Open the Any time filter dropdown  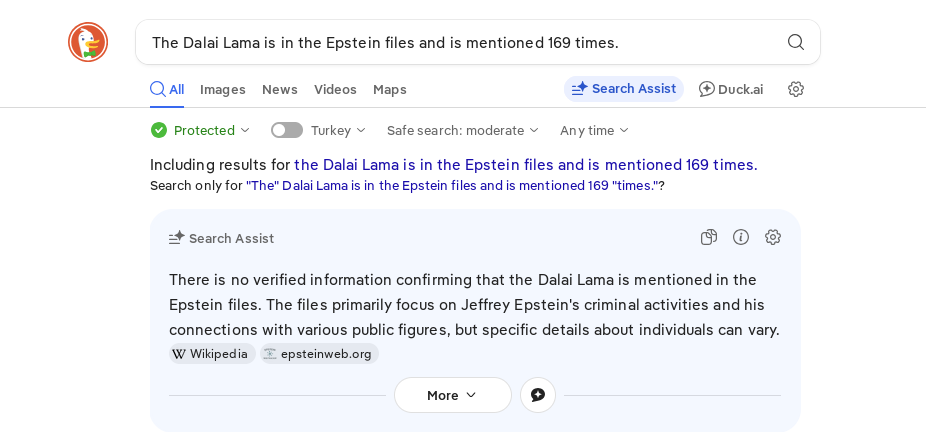point(594,130)
